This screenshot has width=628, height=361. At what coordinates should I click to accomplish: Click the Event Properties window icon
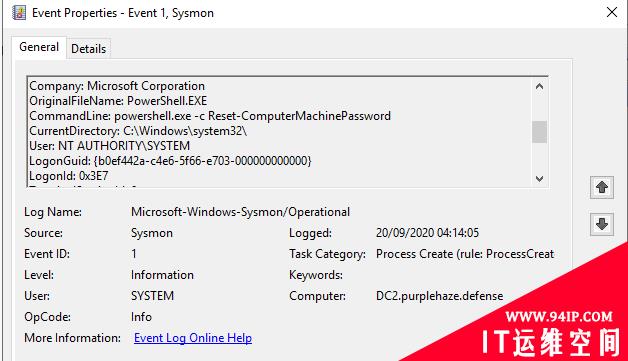pyautogui.click(x=19, y=13)
